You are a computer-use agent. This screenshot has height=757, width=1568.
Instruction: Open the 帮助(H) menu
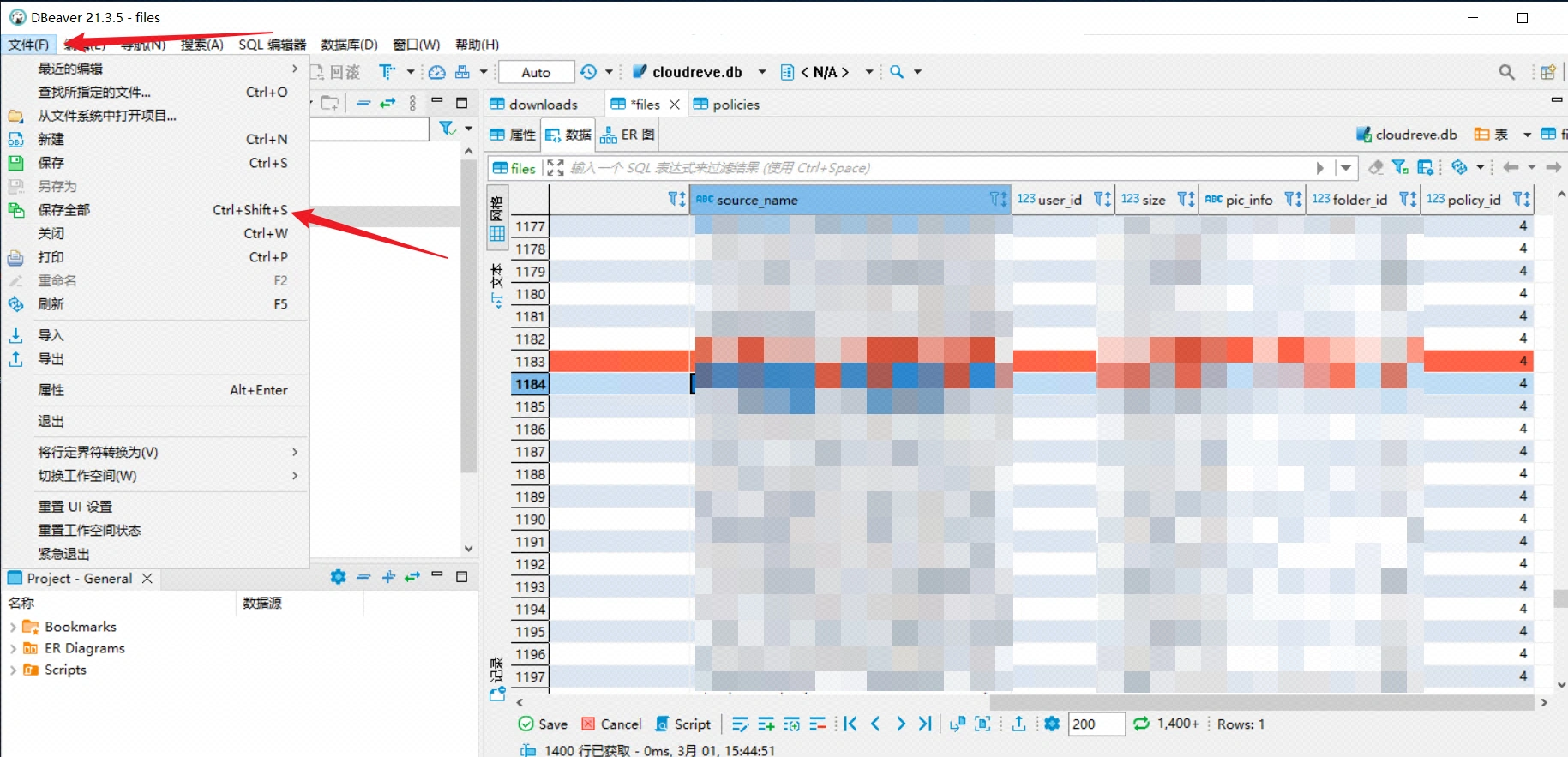coord(477,45)
